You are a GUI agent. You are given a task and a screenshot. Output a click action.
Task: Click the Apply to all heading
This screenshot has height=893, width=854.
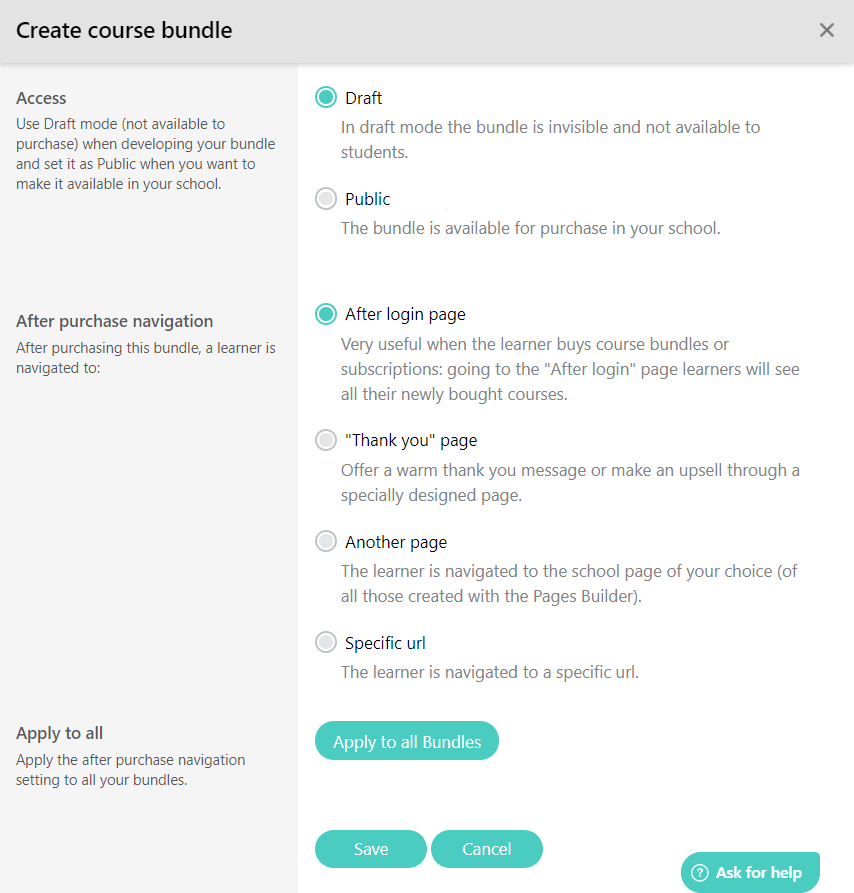58,732
